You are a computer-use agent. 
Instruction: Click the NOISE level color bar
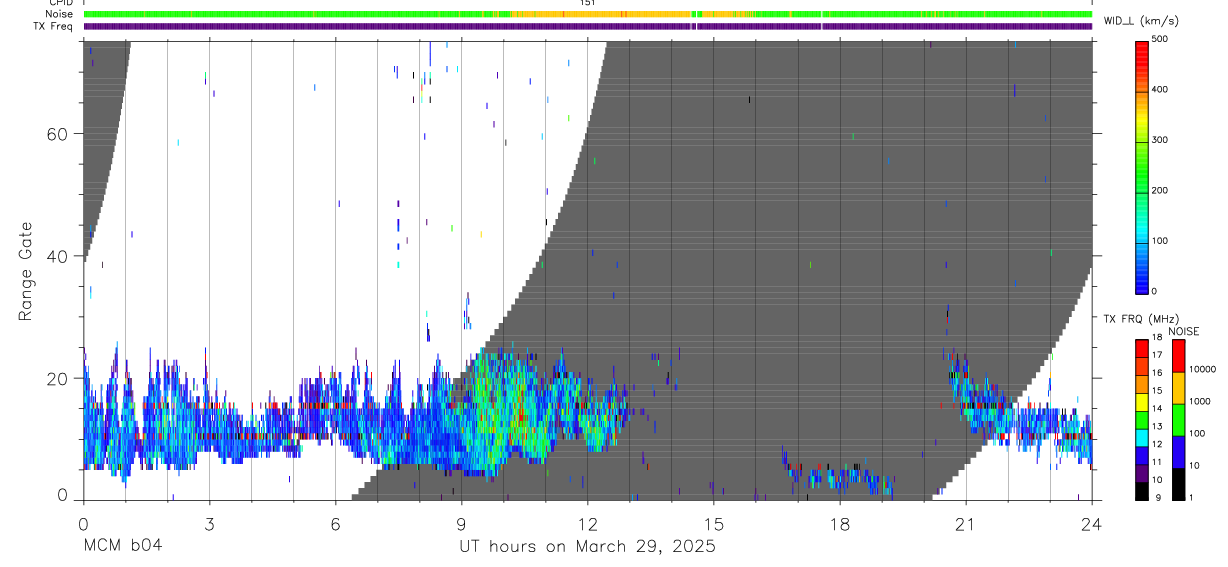1179,419
